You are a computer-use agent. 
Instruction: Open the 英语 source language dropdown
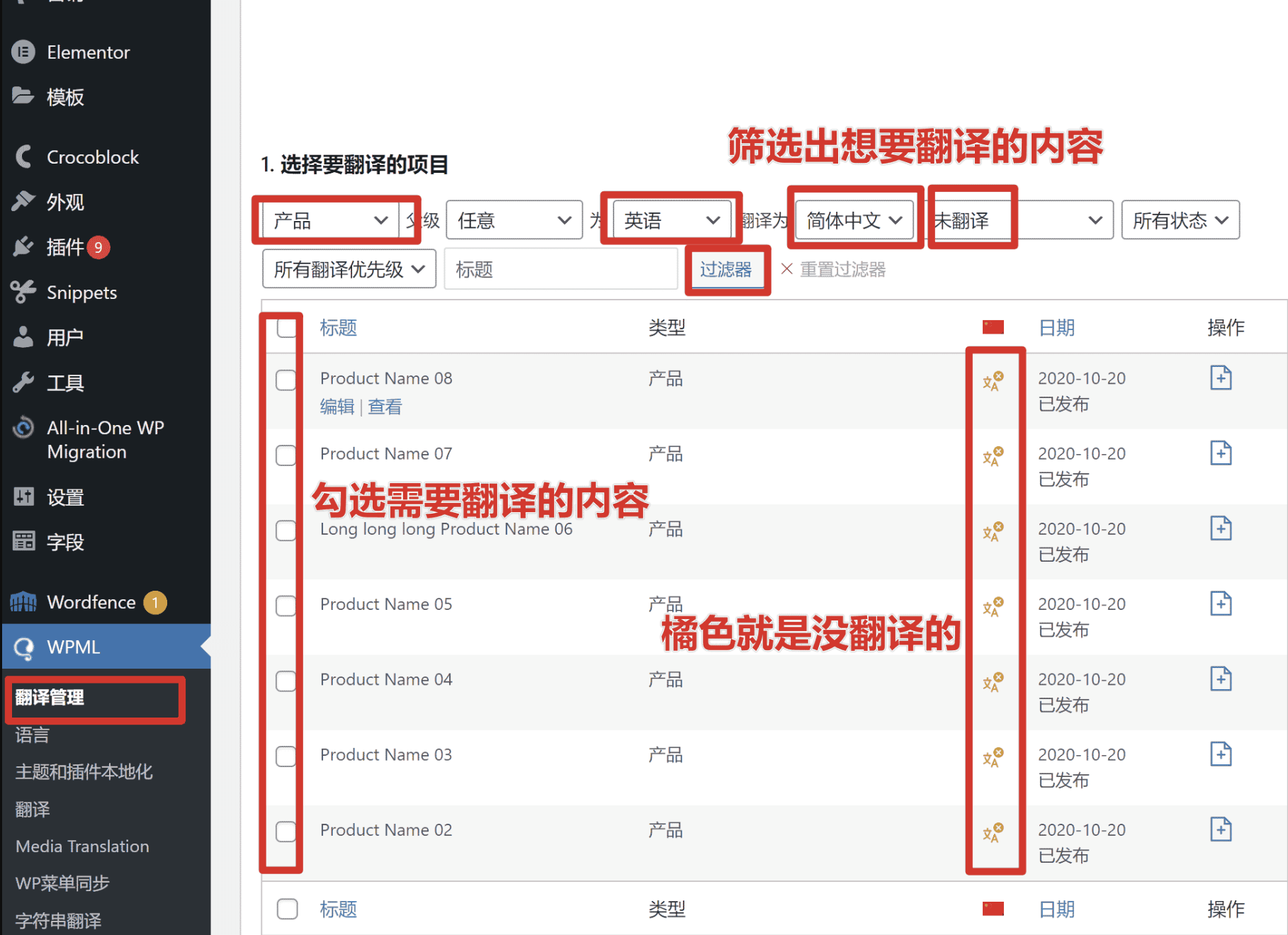(x=670, y=220)
